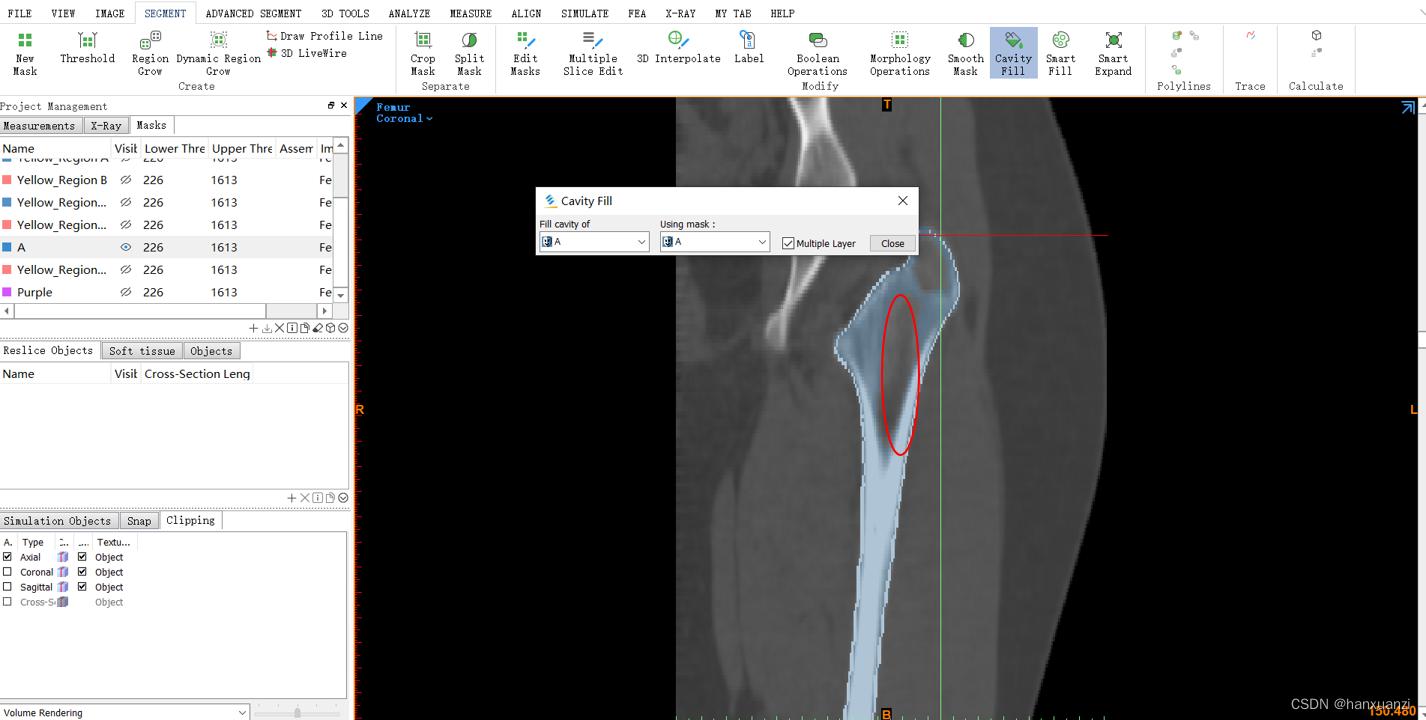Click the Calculate 3D cube icon
1426x720 pixels.
1316,35
